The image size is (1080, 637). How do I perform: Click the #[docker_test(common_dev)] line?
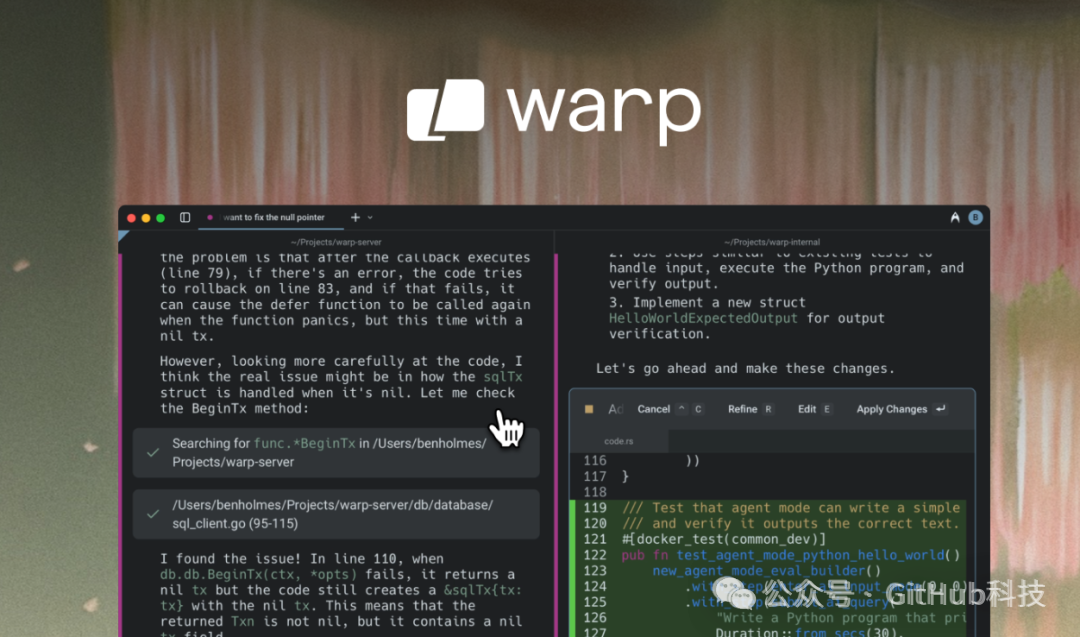[723, 539]
